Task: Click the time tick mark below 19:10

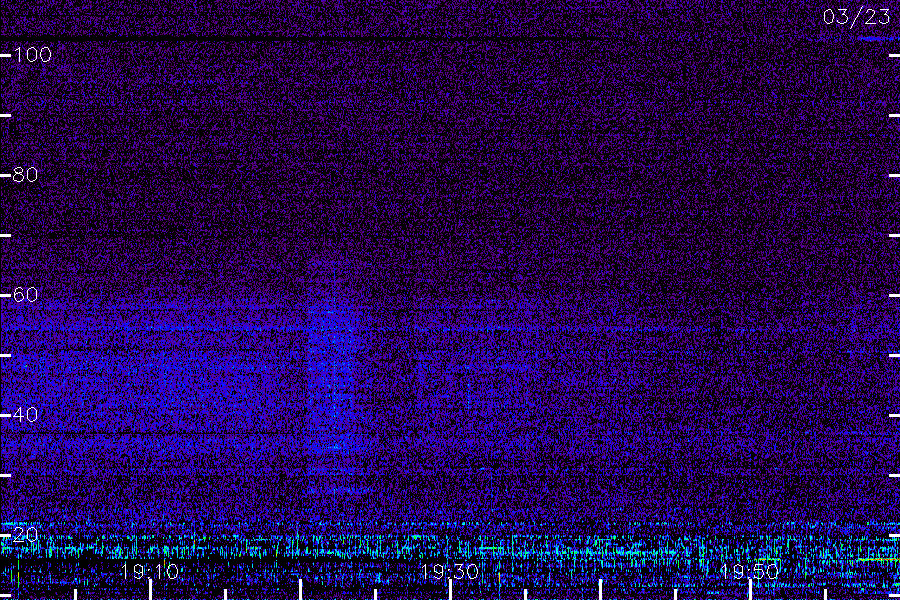Action: click(150, 590)
